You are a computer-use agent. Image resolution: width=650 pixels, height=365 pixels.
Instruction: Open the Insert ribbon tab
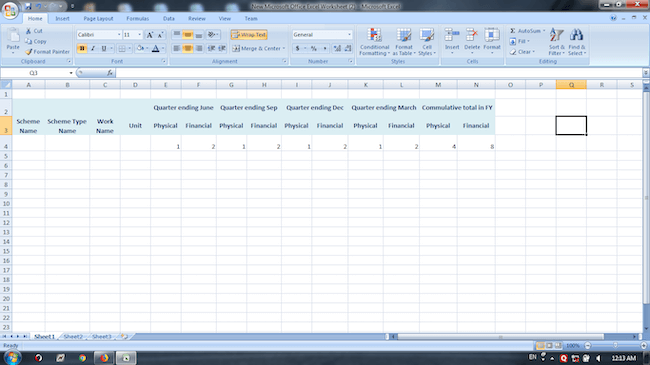pyautogui.click(x=62, y=19)
